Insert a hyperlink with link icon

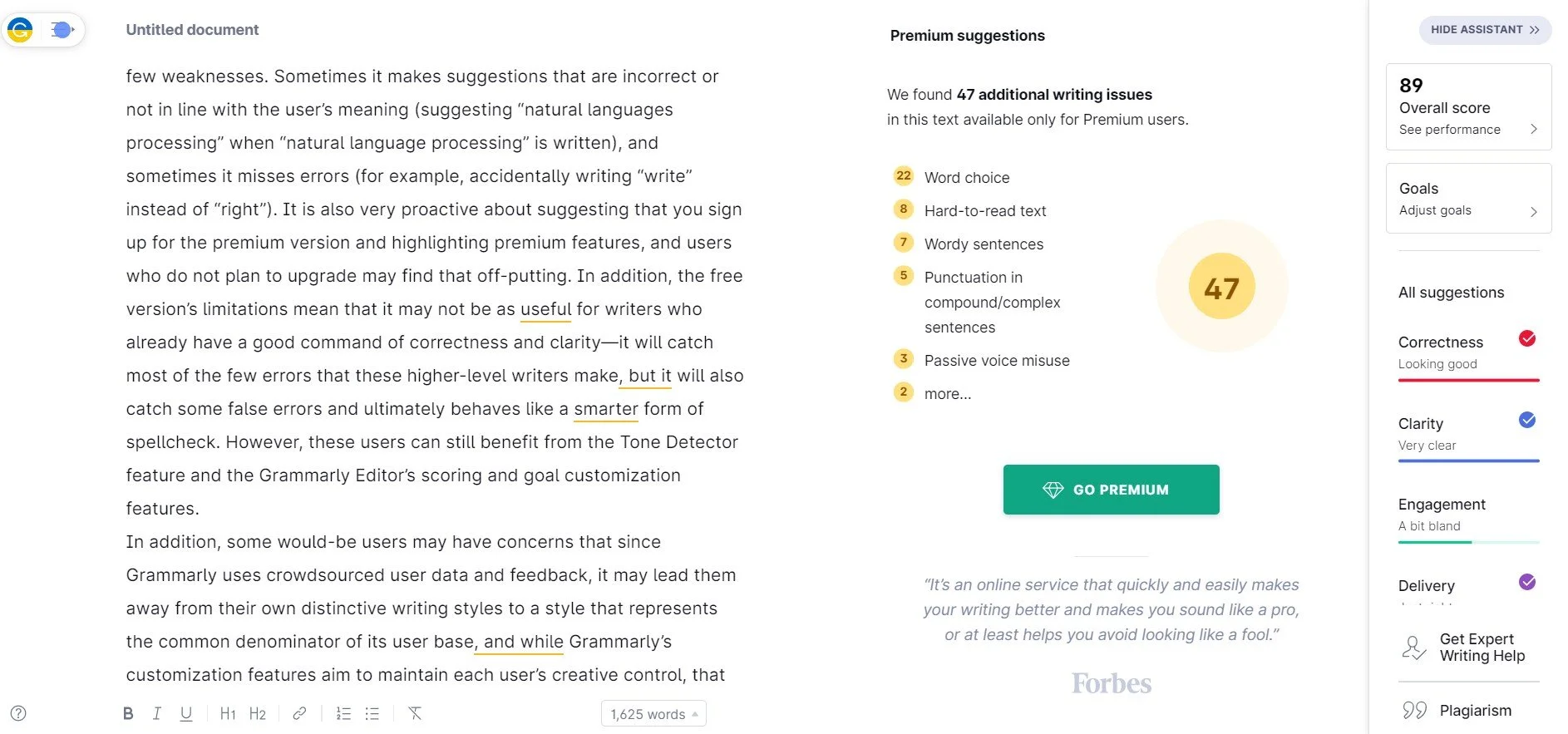pyautogui.click(x=299, y=713)
